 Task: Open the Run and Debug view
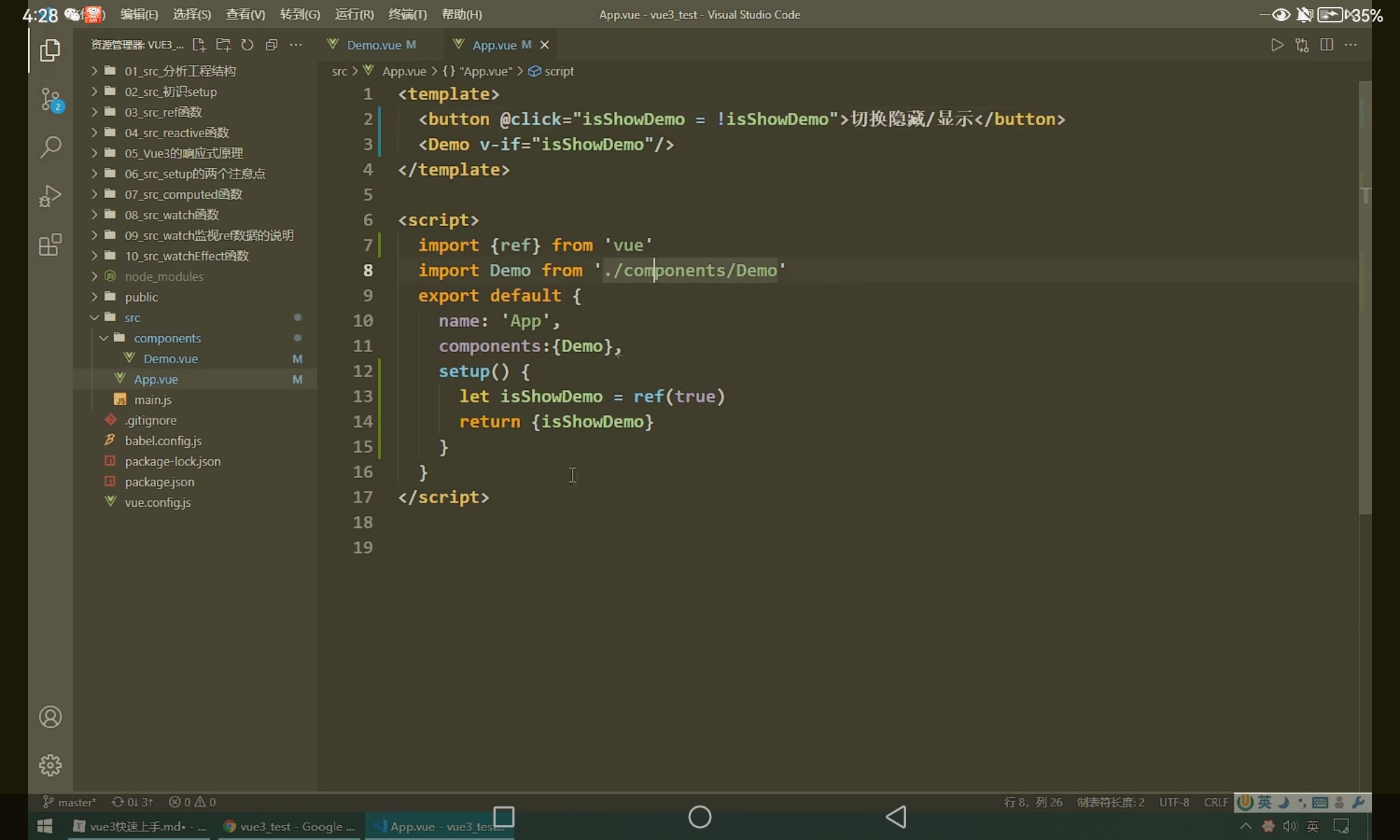click(x=50, y=196)
